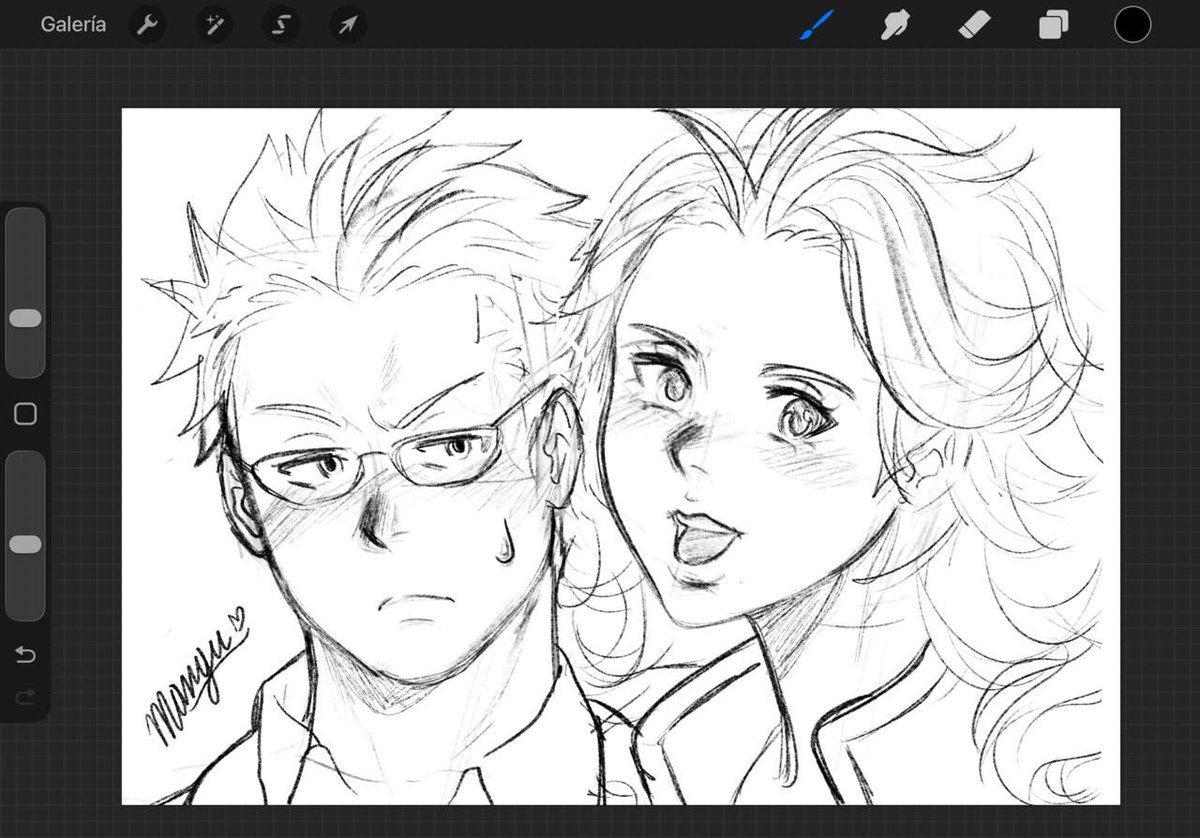Image resolution: width=1200 pixels, height=838 pixels.
Task: Redo the last undone action
Action: click(25, 696)
